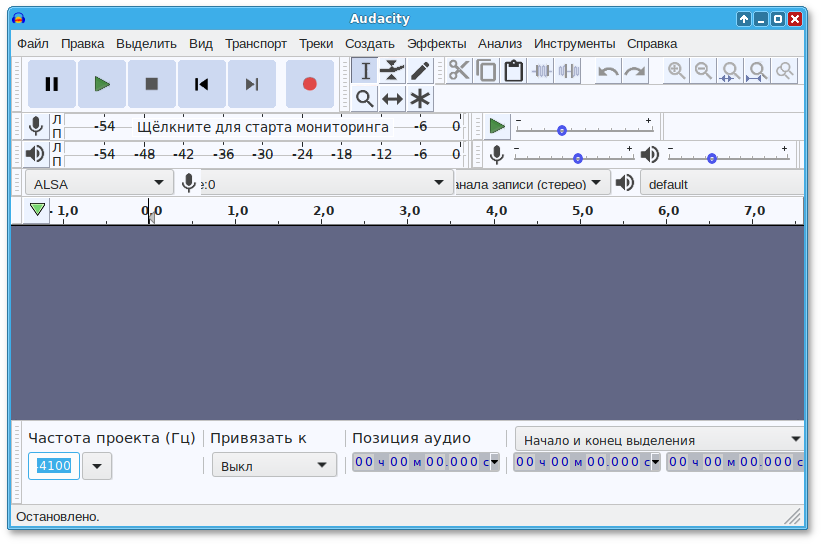The width and height of the screenshot is (821, 544).
Task: Open the Справка menu
Action: tap(652, 43)
